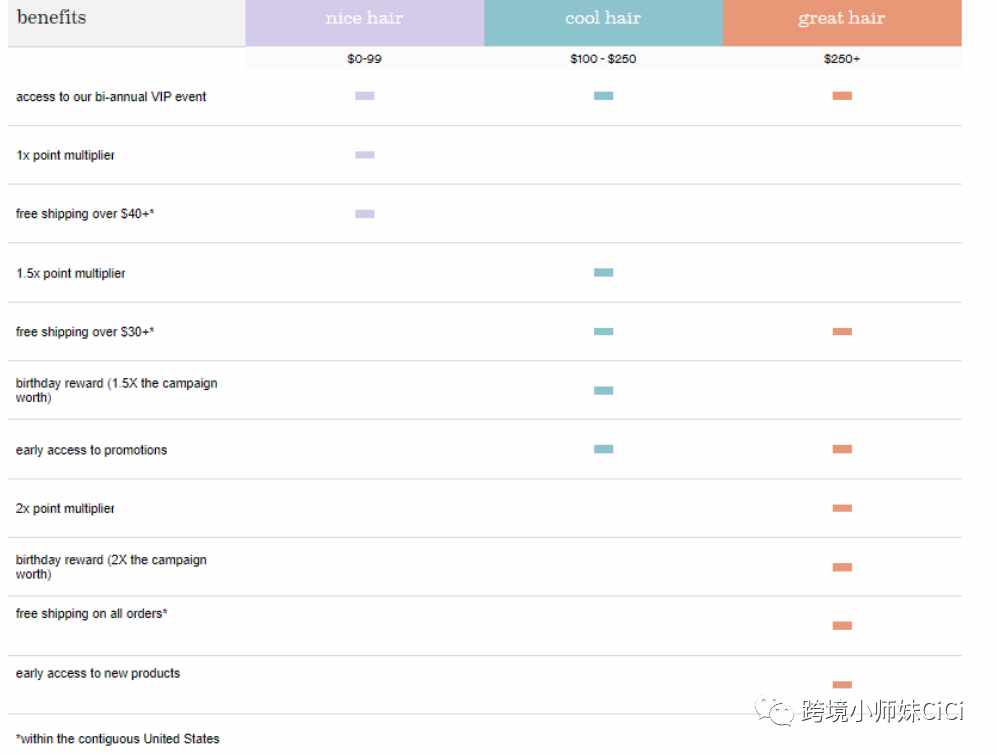Viewport: 997px width, 755px height.
Task: Click the 'benefits' heading
Action: click(x=52, y=17)
